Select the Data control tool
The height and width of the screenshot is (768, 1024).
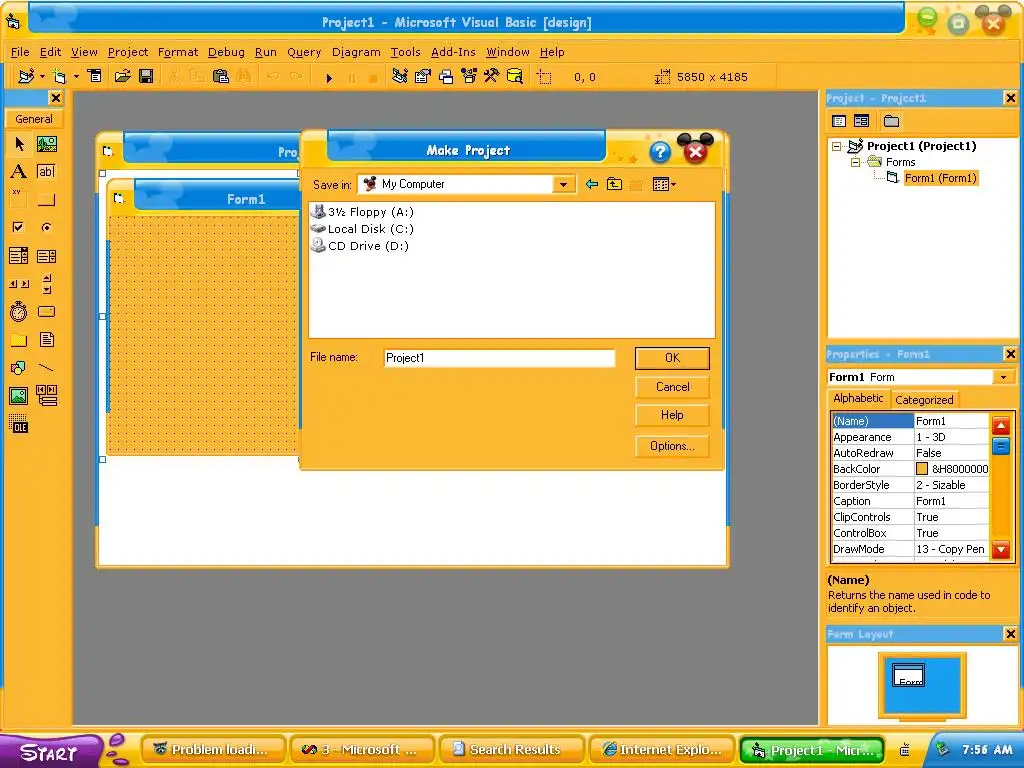pos(46,396)
